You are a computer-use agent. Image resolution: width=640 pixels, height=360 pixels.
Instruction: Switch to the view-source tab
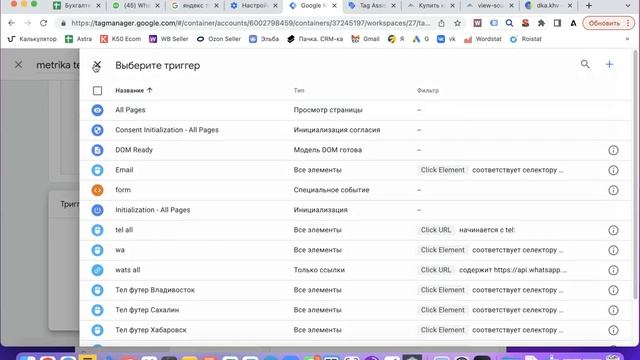tap(490, 6)
